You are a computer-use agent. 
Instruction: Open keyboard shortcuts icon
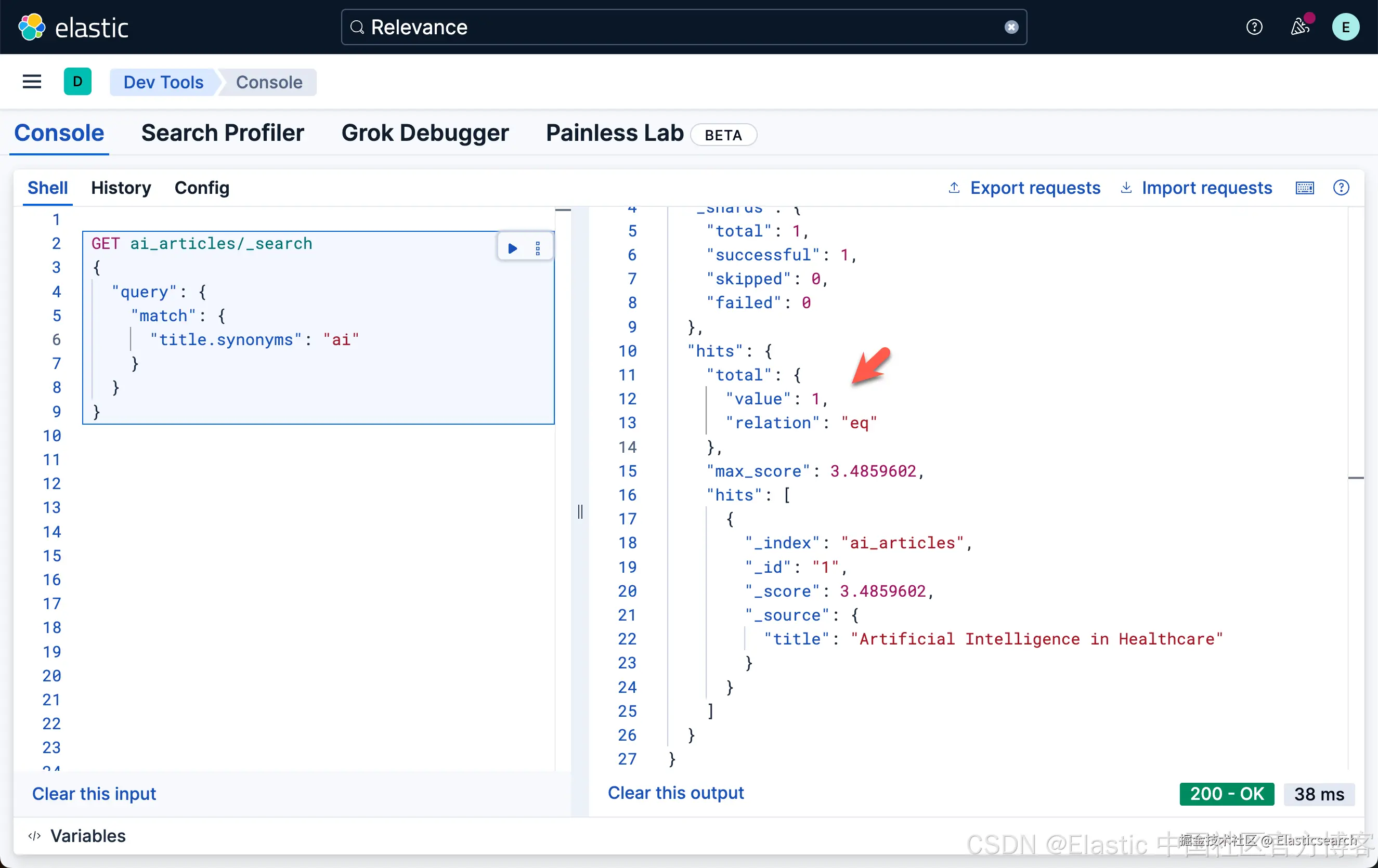[1304, 188]
